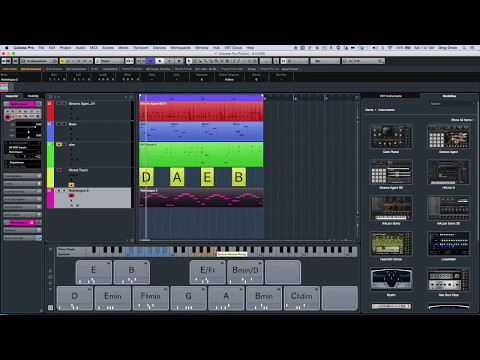Select the Groove Agent track name
Viewport: 480px width, 360px height.
point(82,104)
